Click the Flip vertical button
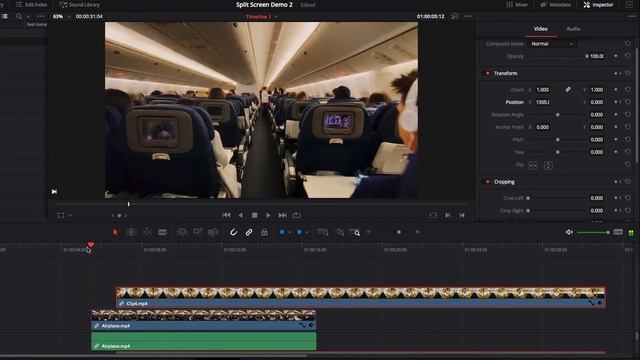Image resolution: width=640 pixels, height=360 pixels. point(548,165)
